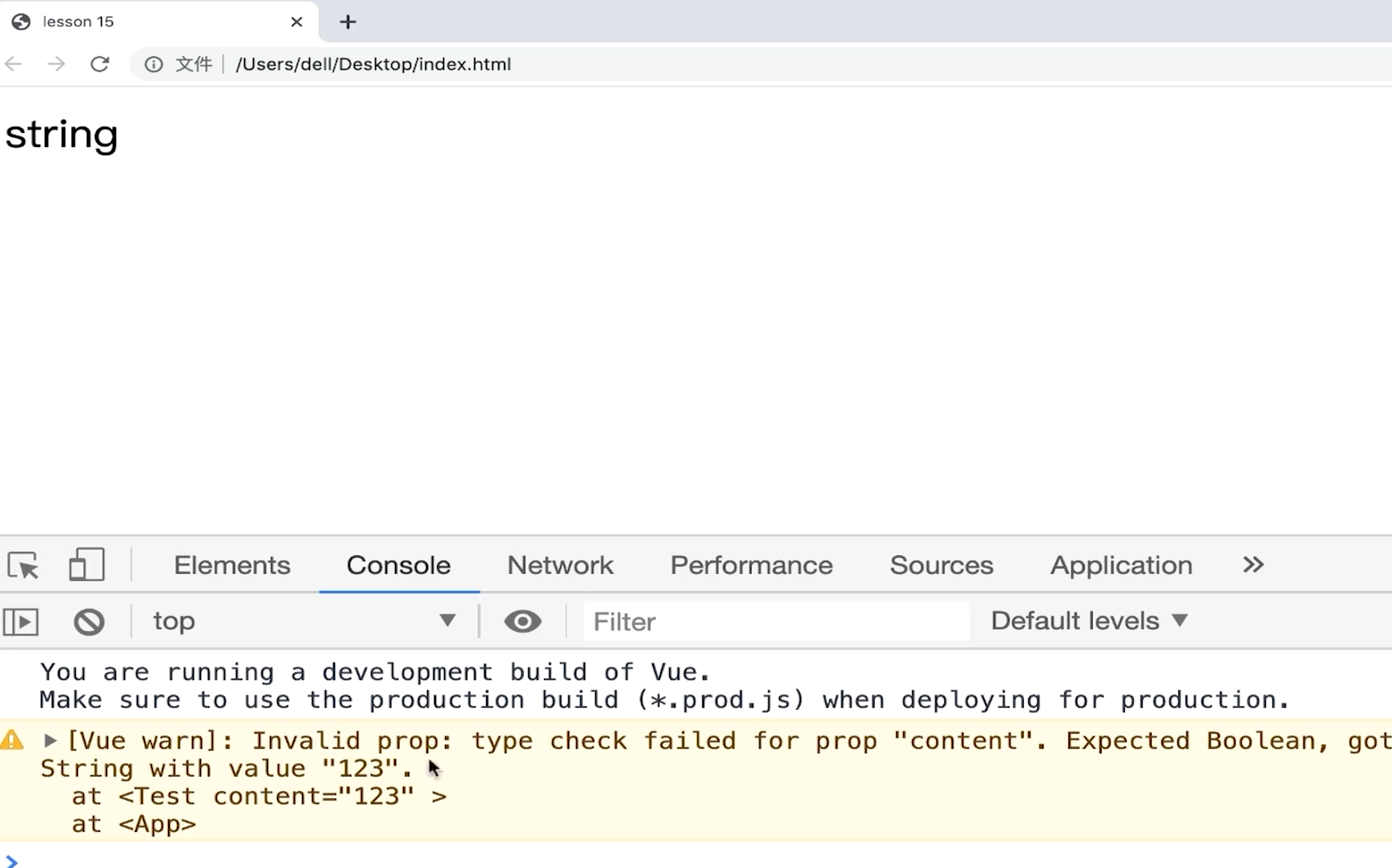Open the Default levels dropdown
The image size is (1392, 868).
[1089, 621]
